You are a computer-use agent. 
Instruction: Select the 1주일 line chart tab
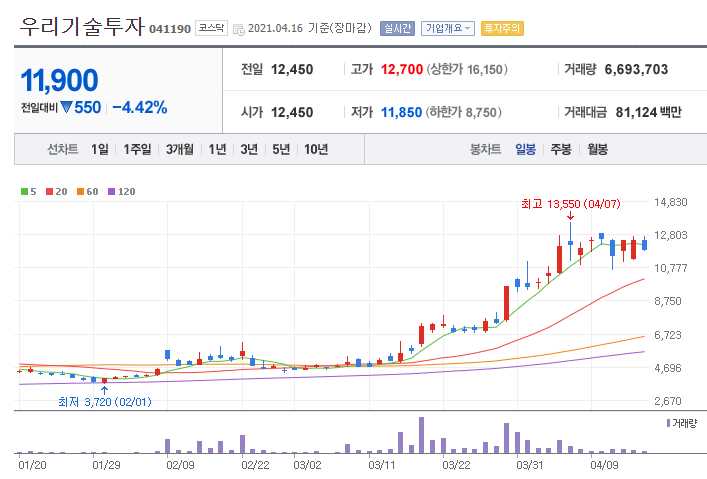[137, 149]
